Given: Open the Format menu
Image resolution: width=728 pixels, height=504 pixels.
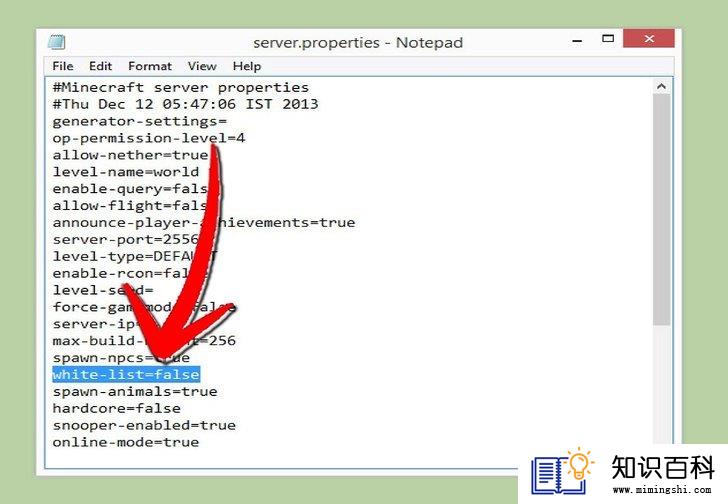Looking at the screenshot, I should point(150,66).
